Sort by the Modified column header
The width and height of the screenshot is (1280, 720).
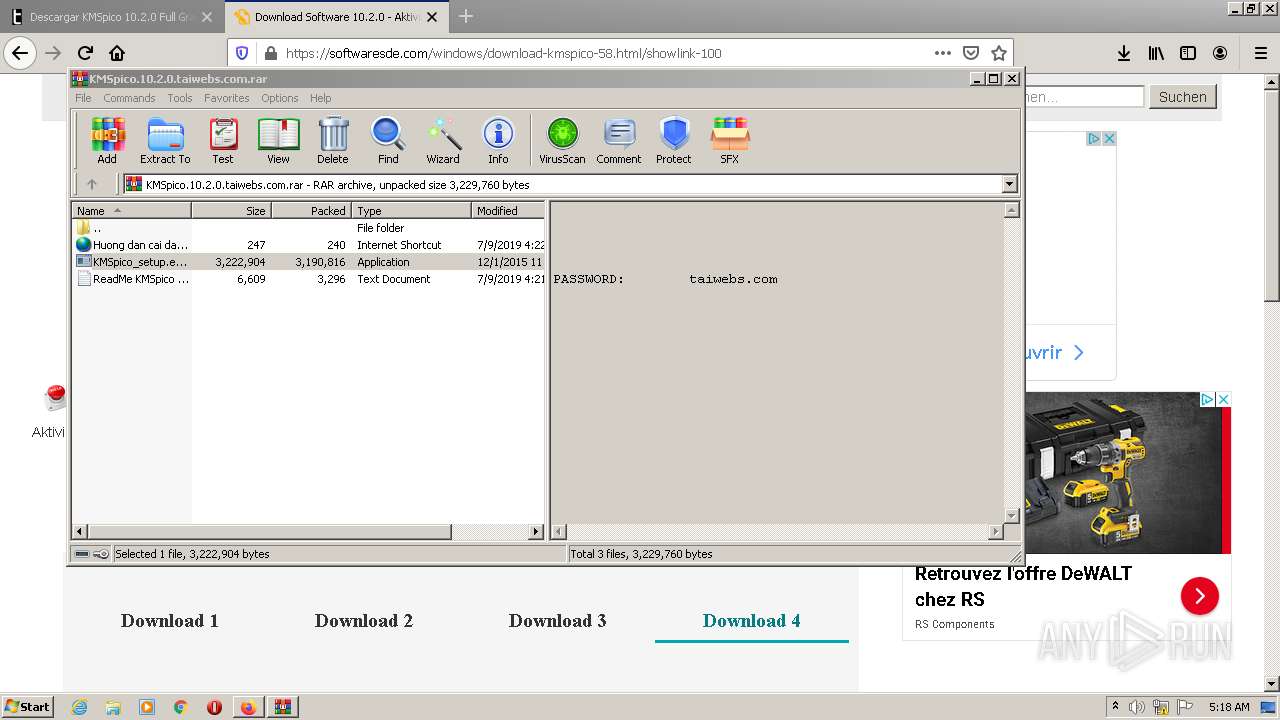point(508,211)
